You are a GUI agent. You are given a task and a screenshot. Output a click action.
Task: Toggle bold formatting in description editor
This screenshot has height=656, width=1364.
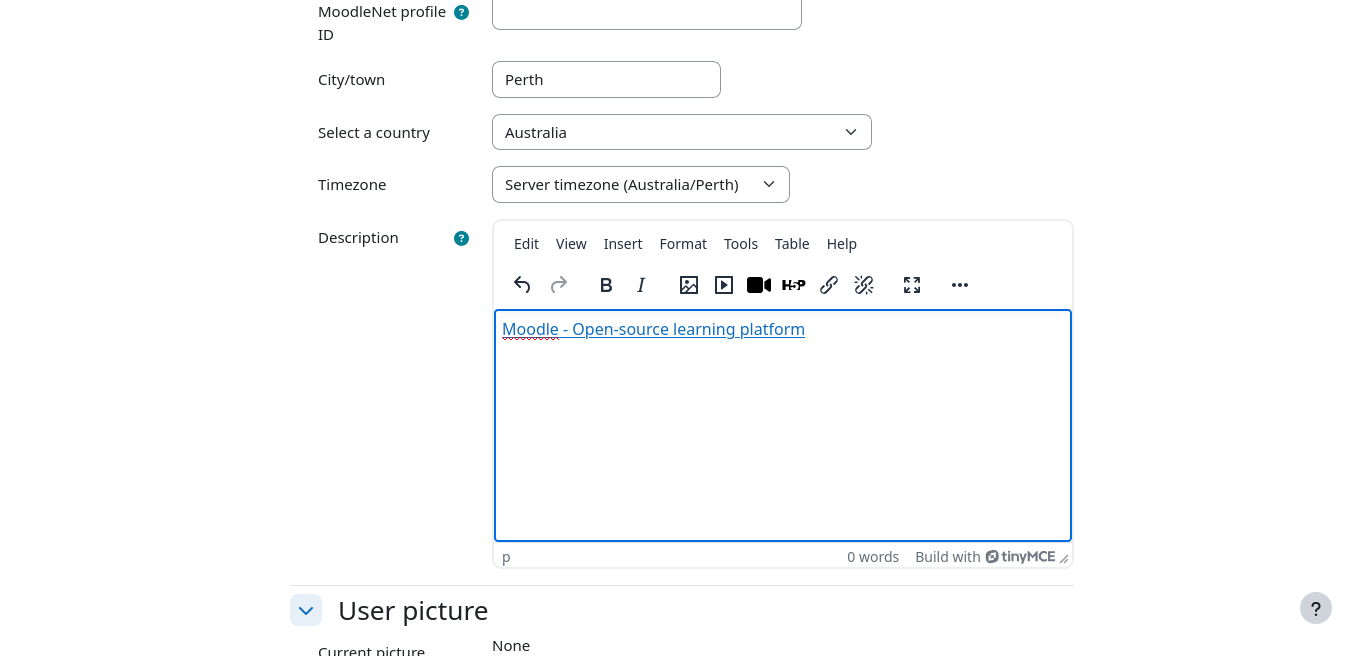(x=606, y=285)
